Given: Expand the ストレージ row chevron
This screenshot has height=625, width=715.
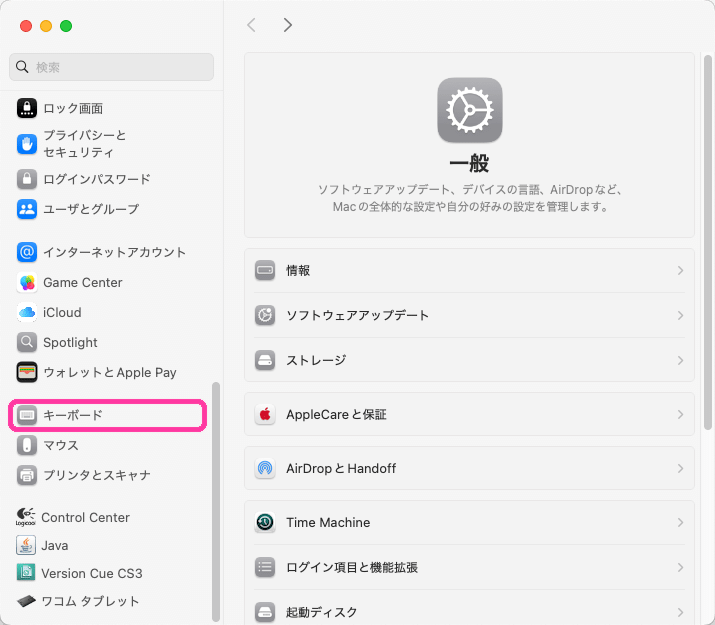Looking at the screenshot, I should pyautogui.click(x=680, y=360).
